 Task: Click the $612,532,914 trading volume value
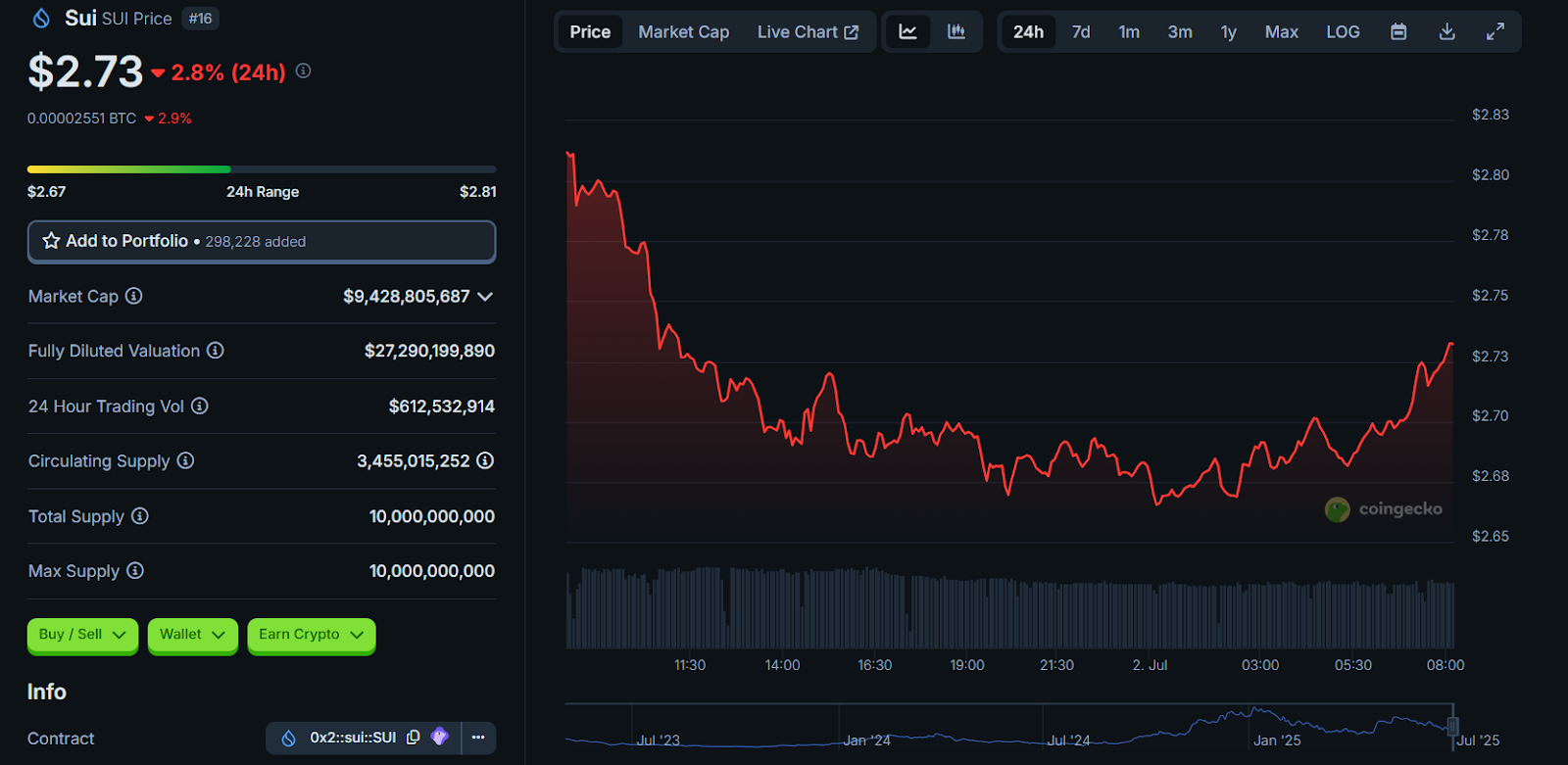pos(442,406)
